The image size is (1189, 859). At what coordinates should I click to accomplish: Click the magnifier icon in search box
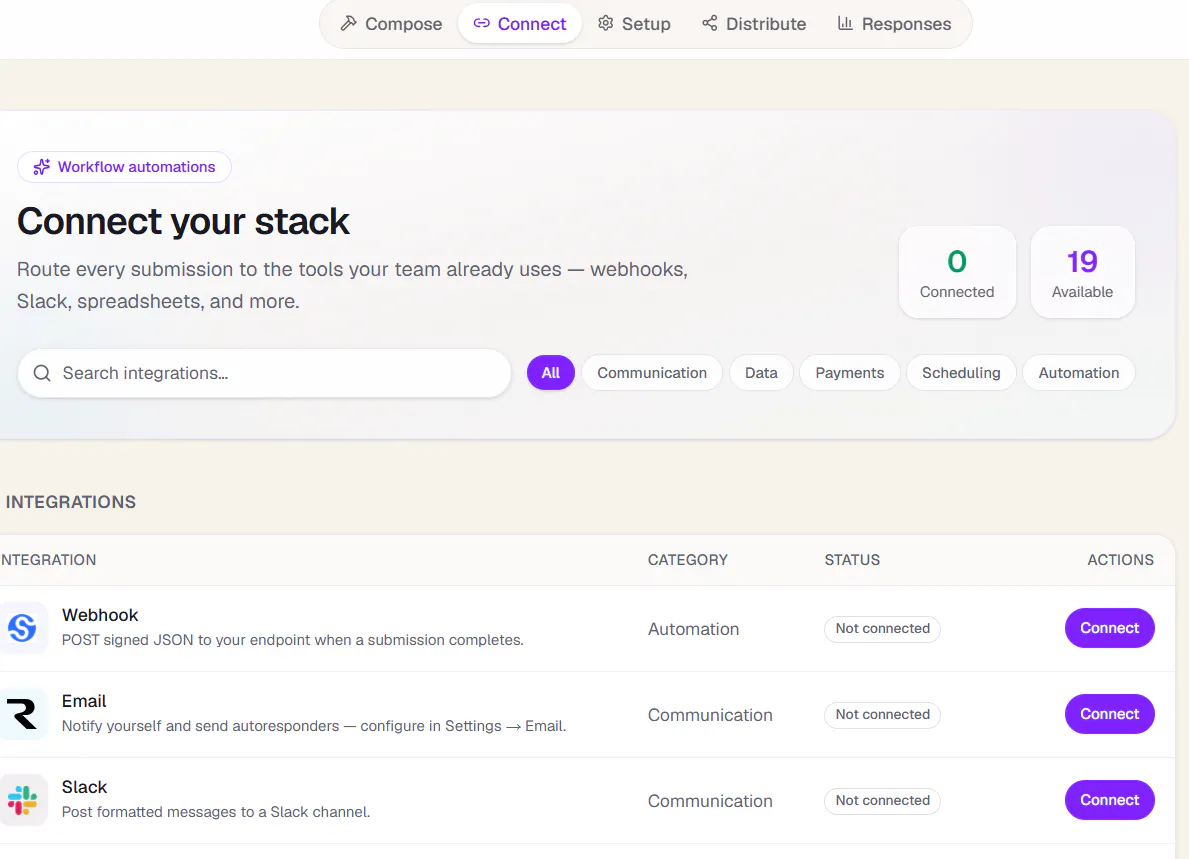(x=42, y=373)
